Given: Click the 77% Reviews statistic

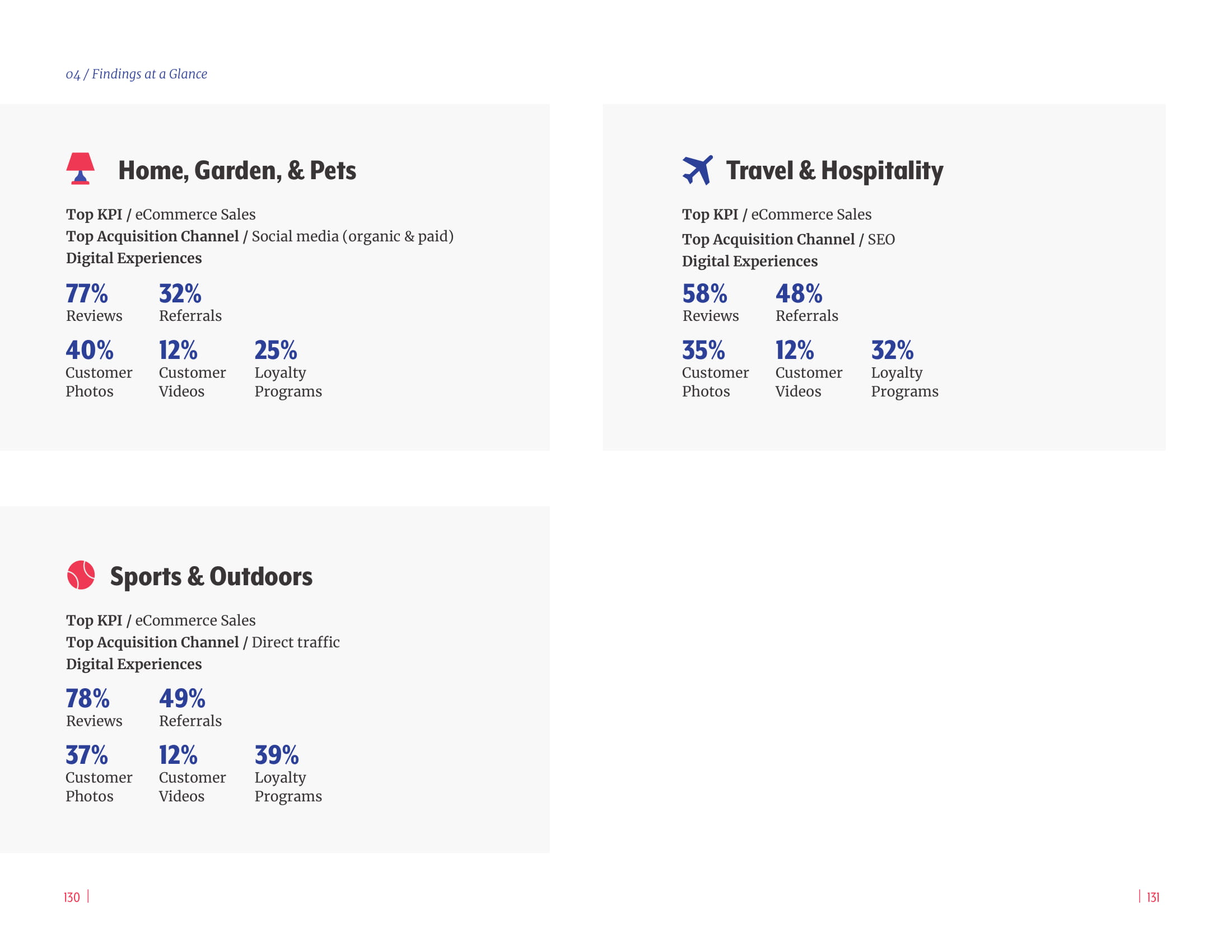Looking at the screenshot, I should point(87,293).
